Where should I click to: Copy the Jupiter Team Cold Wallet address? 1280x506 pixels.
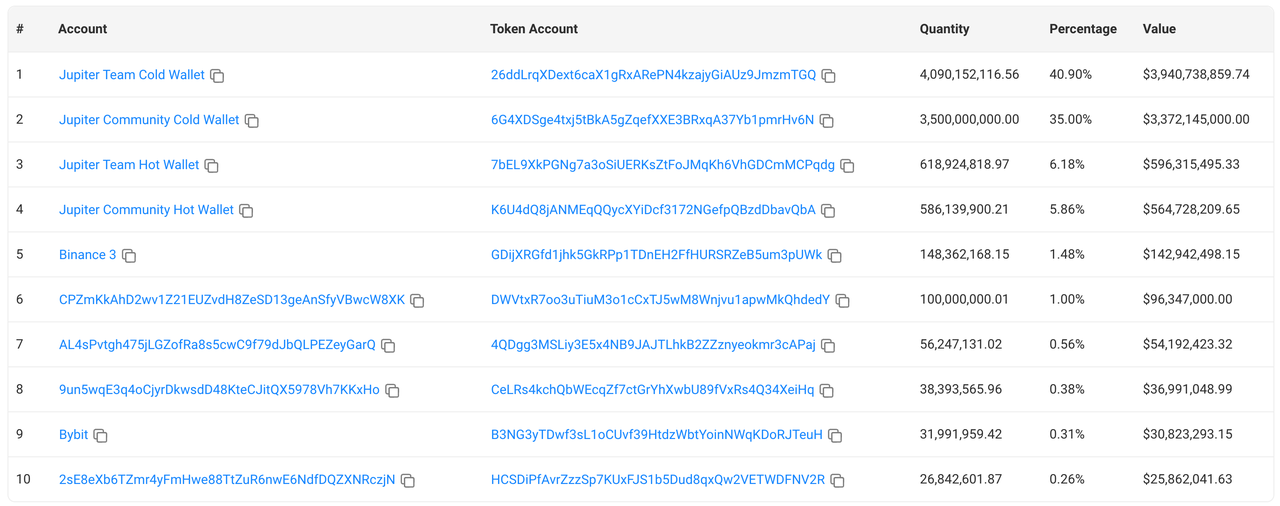click(x=217, y=76)
